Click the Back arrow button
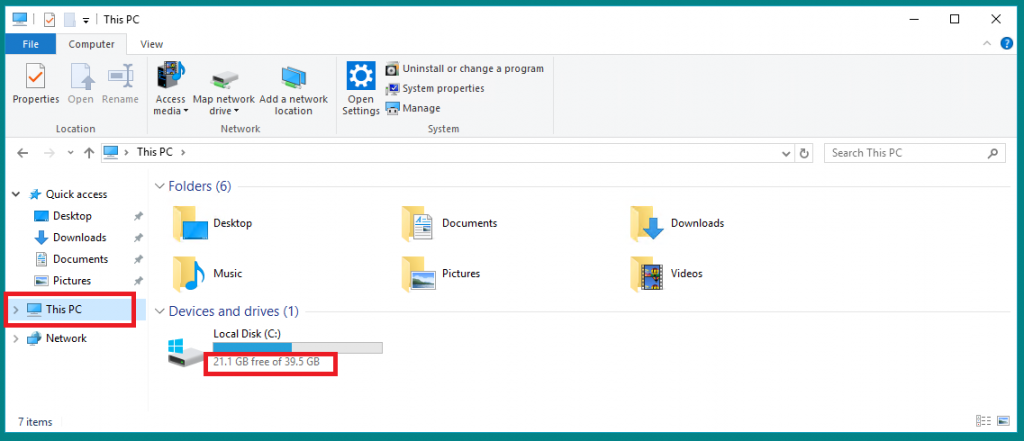 tap(23, 153)
